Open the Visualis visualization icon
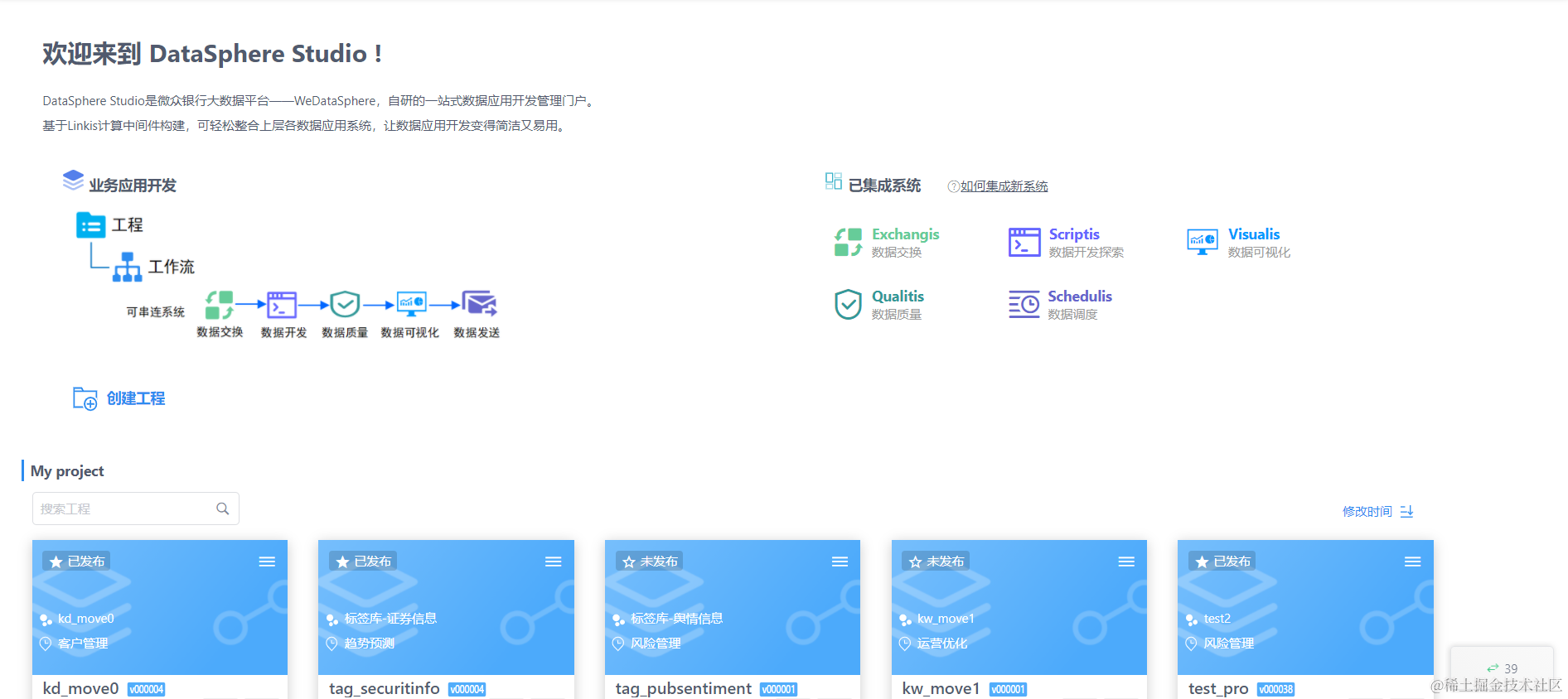The height and width of the screenshot is (699, 1568). 1203,242
